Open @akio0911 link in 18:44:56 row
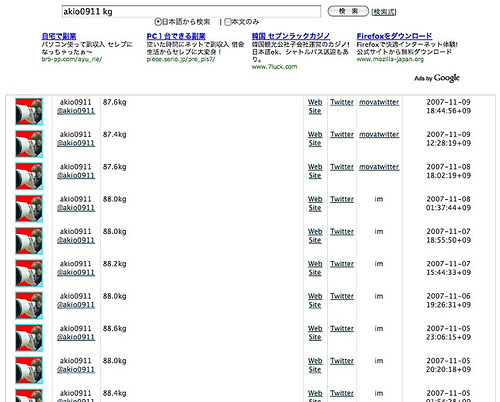This screenshot has width=500, height=402. click(76, 111)
